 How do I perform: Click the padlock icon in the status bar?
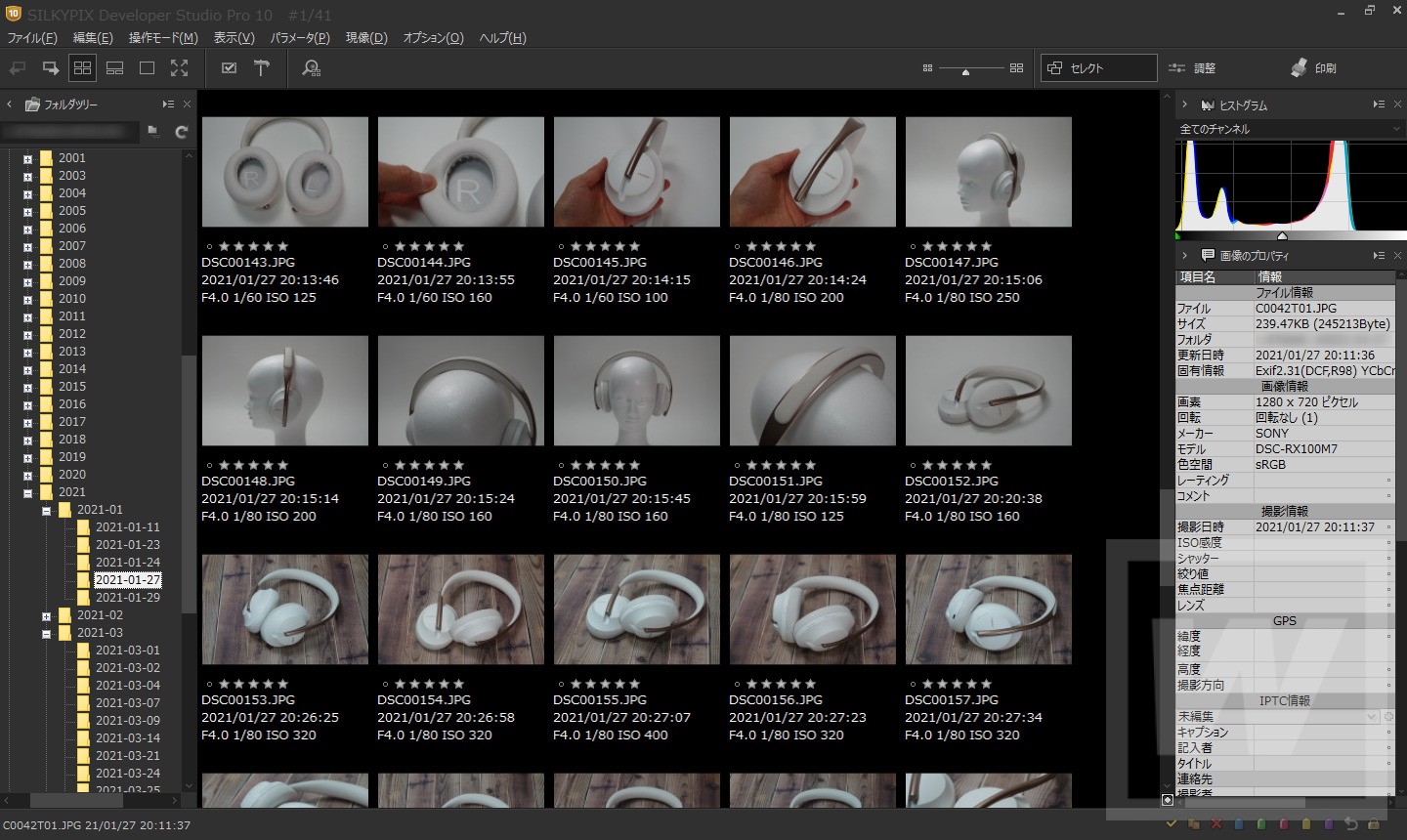[x=1374, y=824]
